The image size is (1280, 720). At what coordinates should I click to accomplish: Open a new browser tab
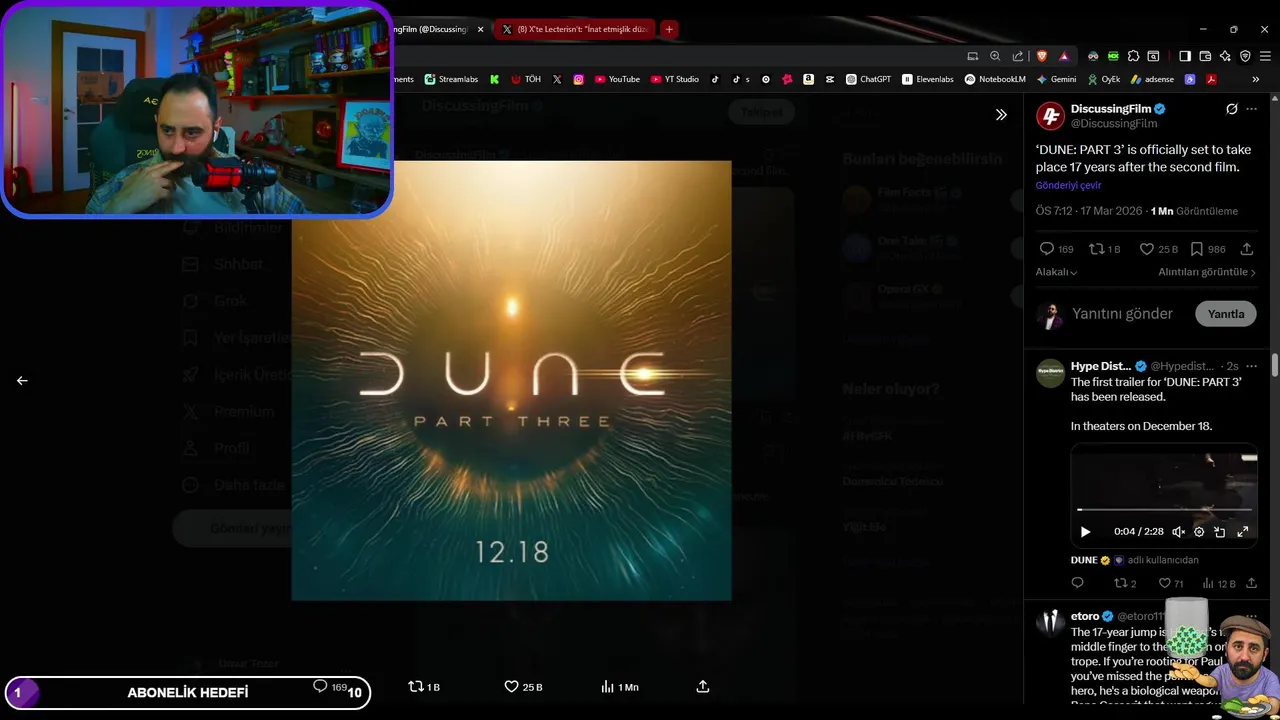pos(669,29)
